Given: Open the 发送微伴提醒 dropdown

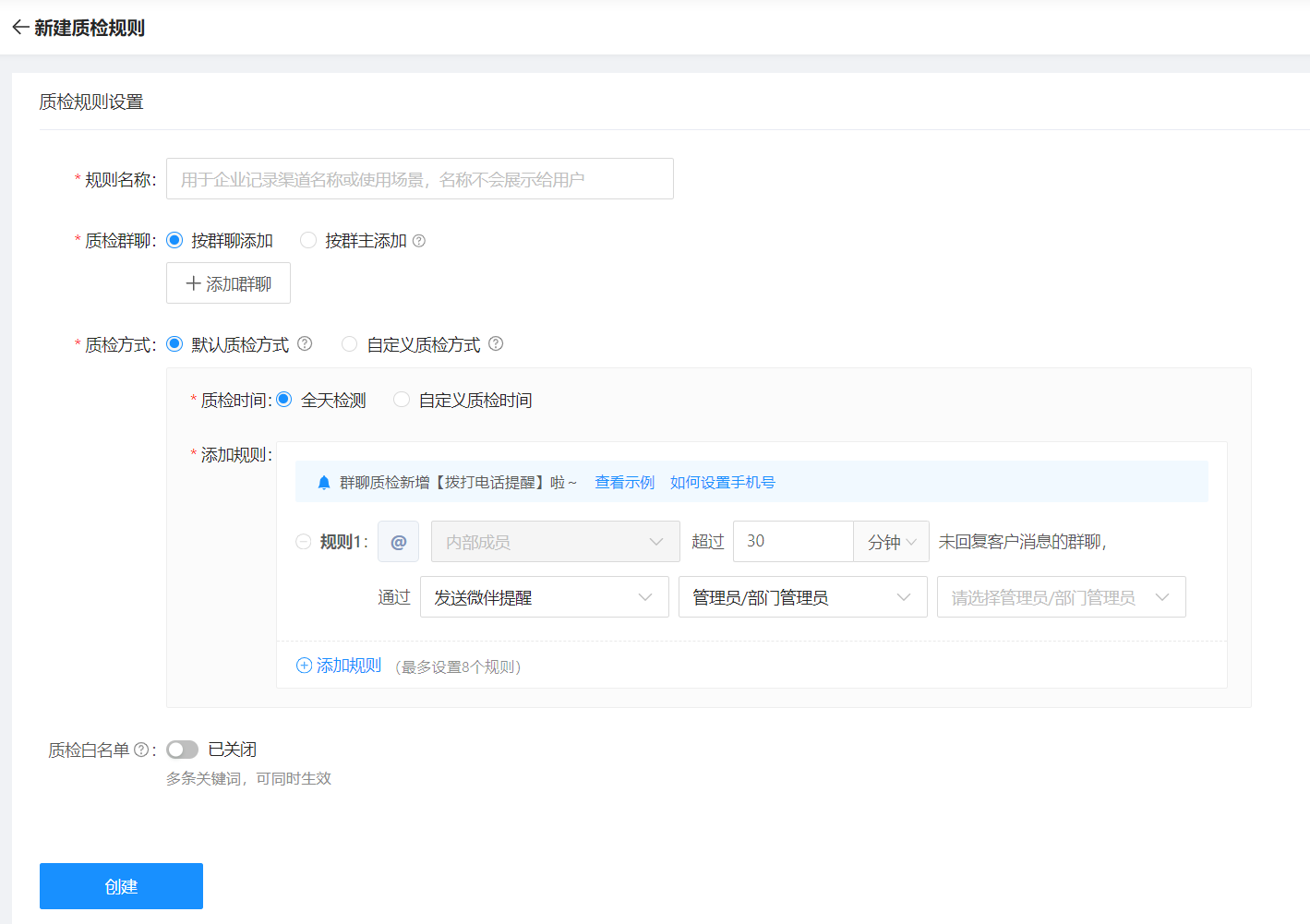Looking at the screenshot, I should [x=545, y=597].
